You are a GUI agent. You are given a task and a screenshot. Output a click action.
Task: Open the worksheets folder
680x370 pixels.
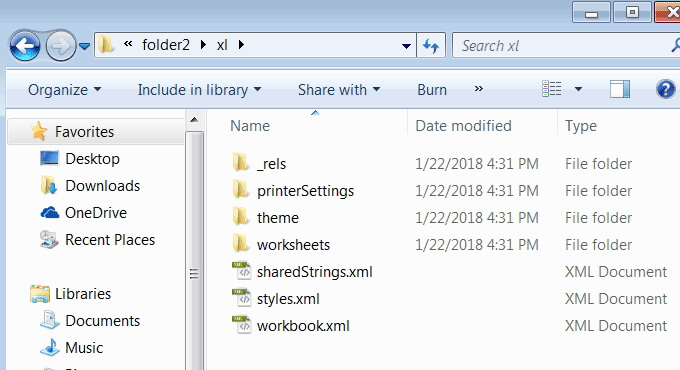point(294,245)
